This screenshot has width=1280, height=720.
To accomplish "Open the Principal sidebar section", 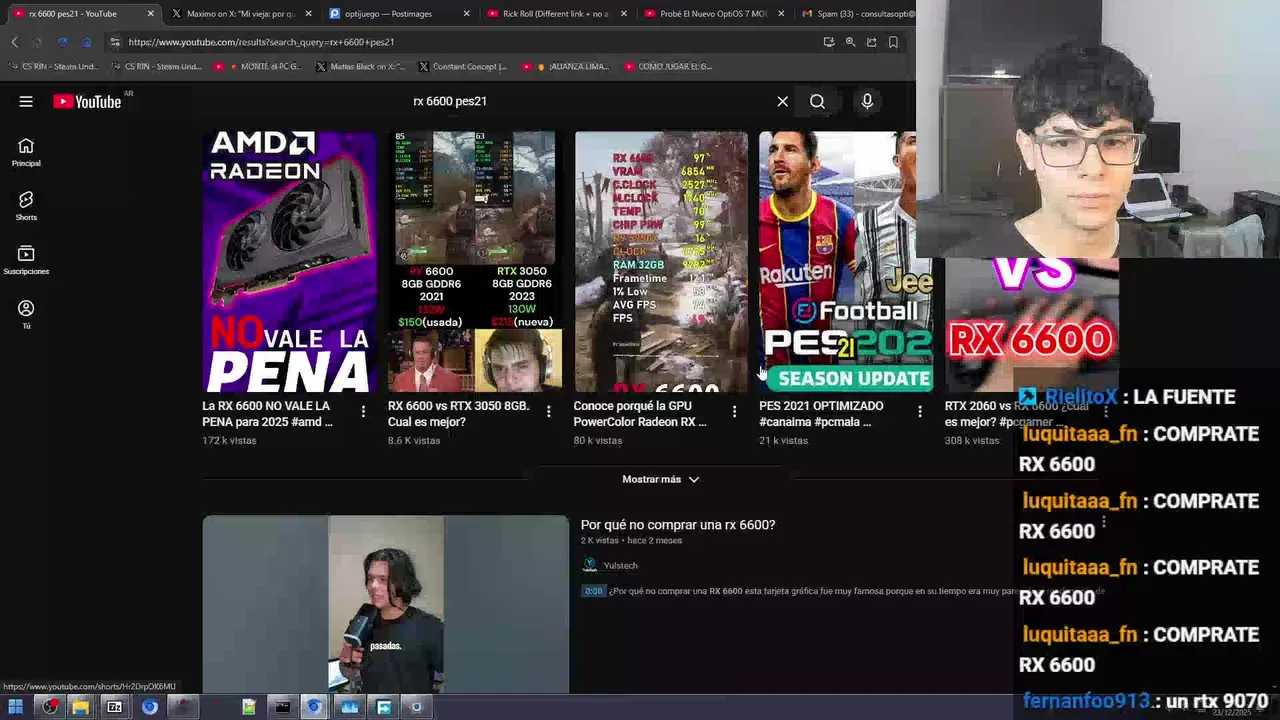I will point(26,153).
